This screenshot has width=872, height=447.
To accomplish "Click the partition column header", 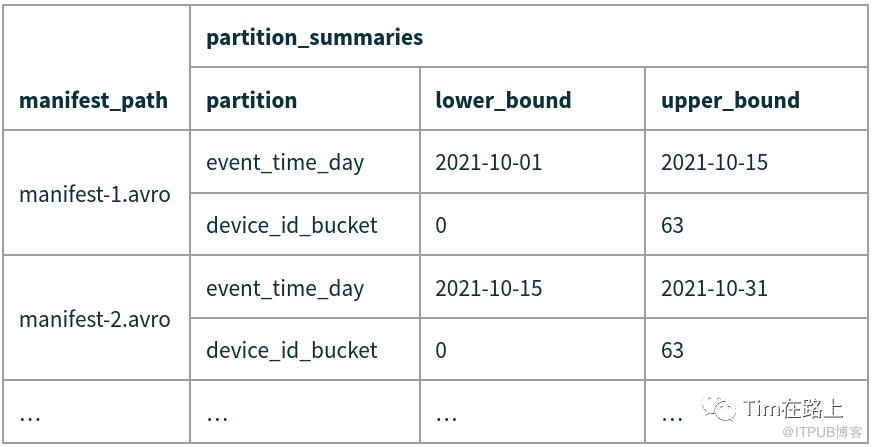I will 251,100.
